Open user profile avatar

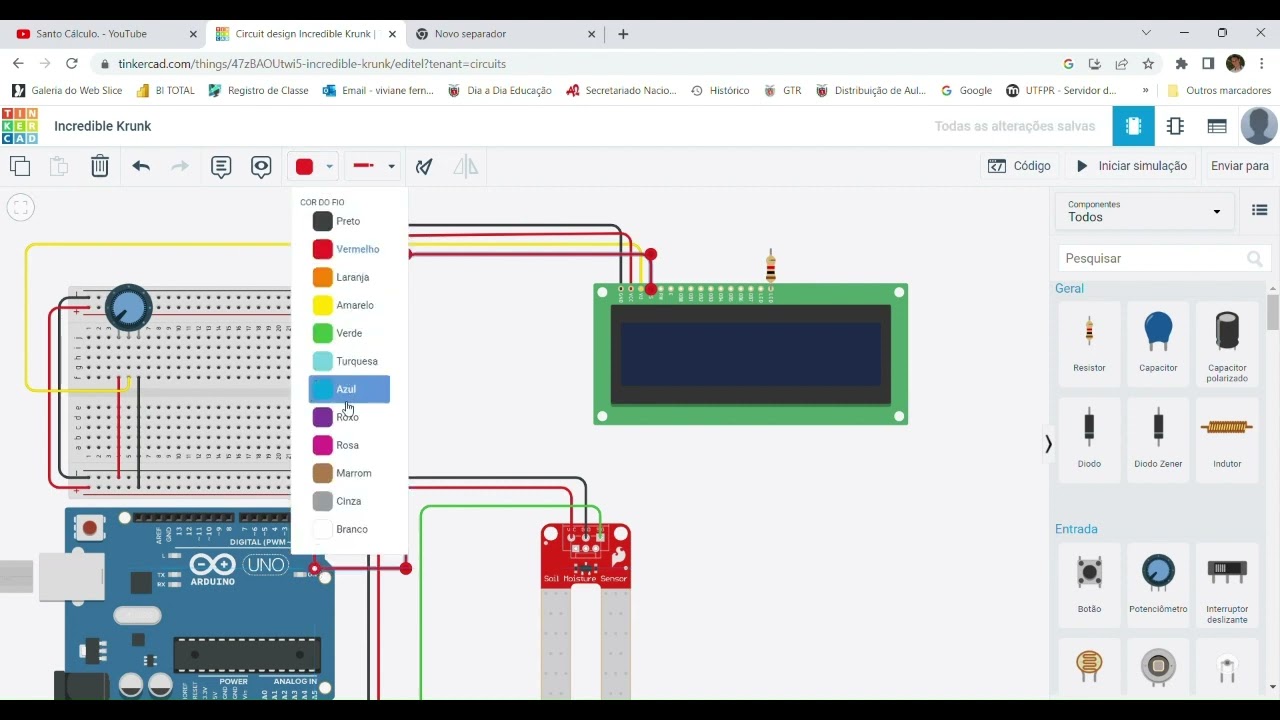1259,126
